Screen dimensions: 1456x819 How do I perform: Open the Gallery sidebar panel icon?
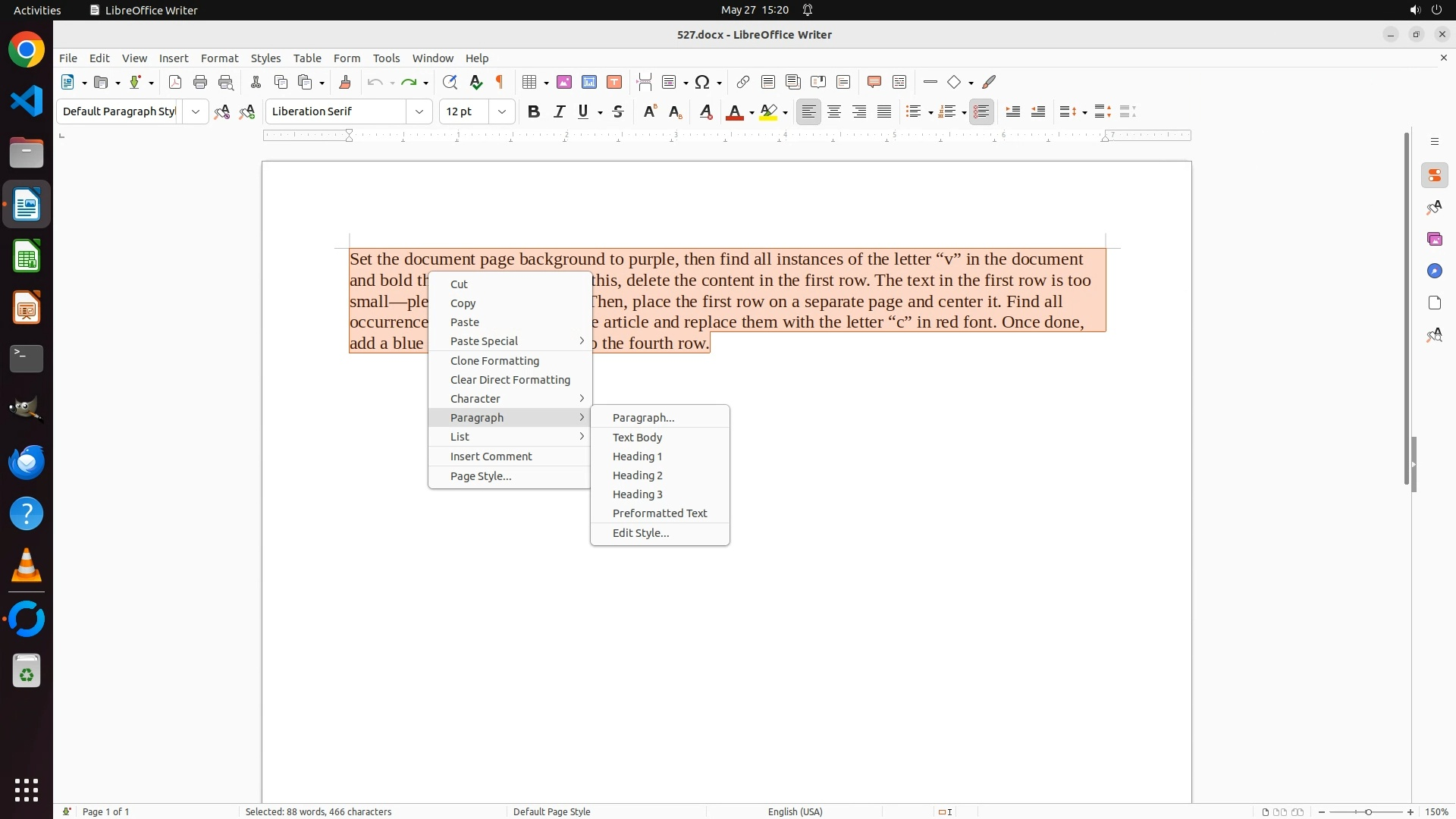(x=1434, y=240)
